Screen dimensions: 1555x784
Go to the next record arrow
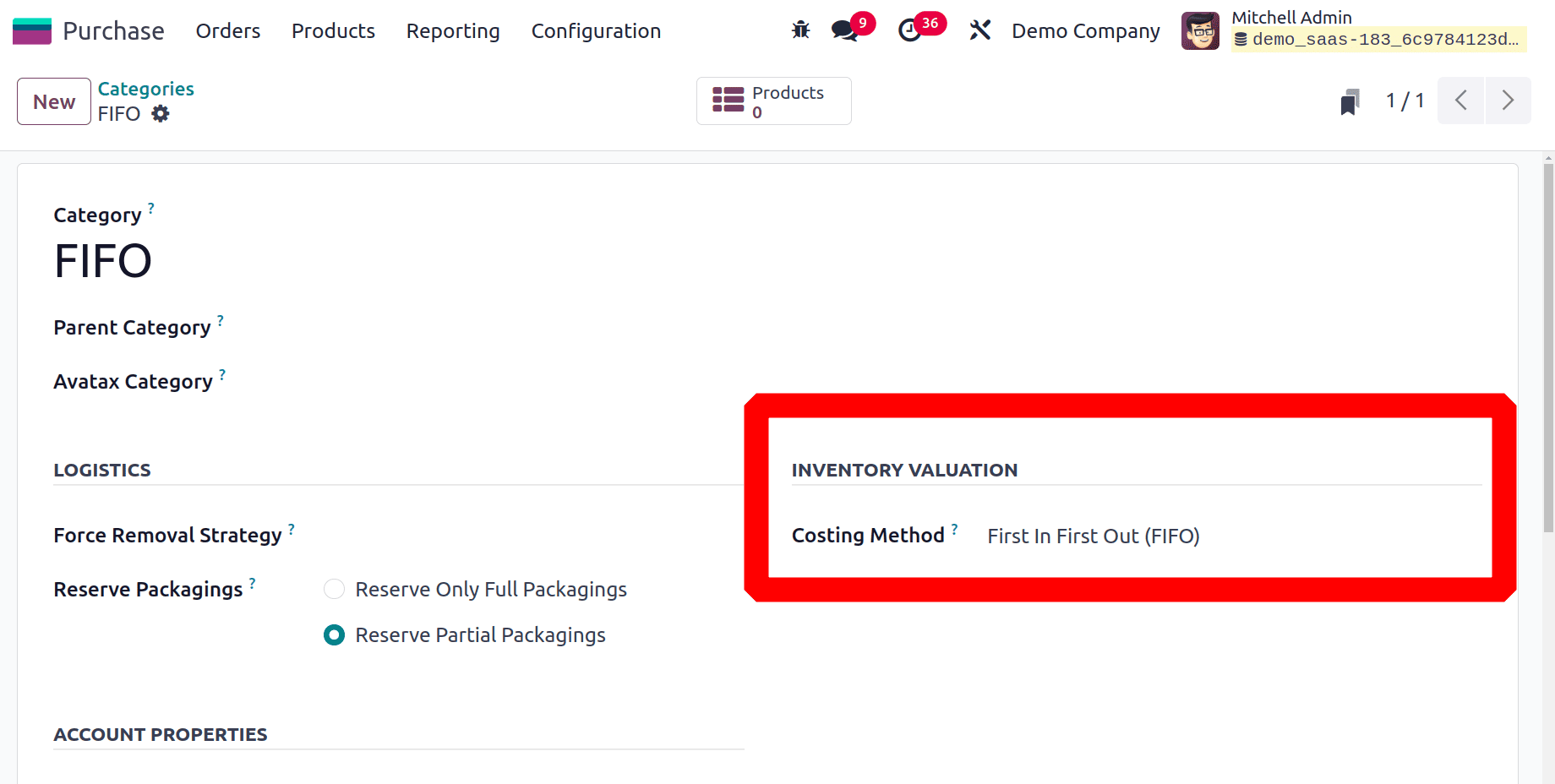click(1509, 101)
